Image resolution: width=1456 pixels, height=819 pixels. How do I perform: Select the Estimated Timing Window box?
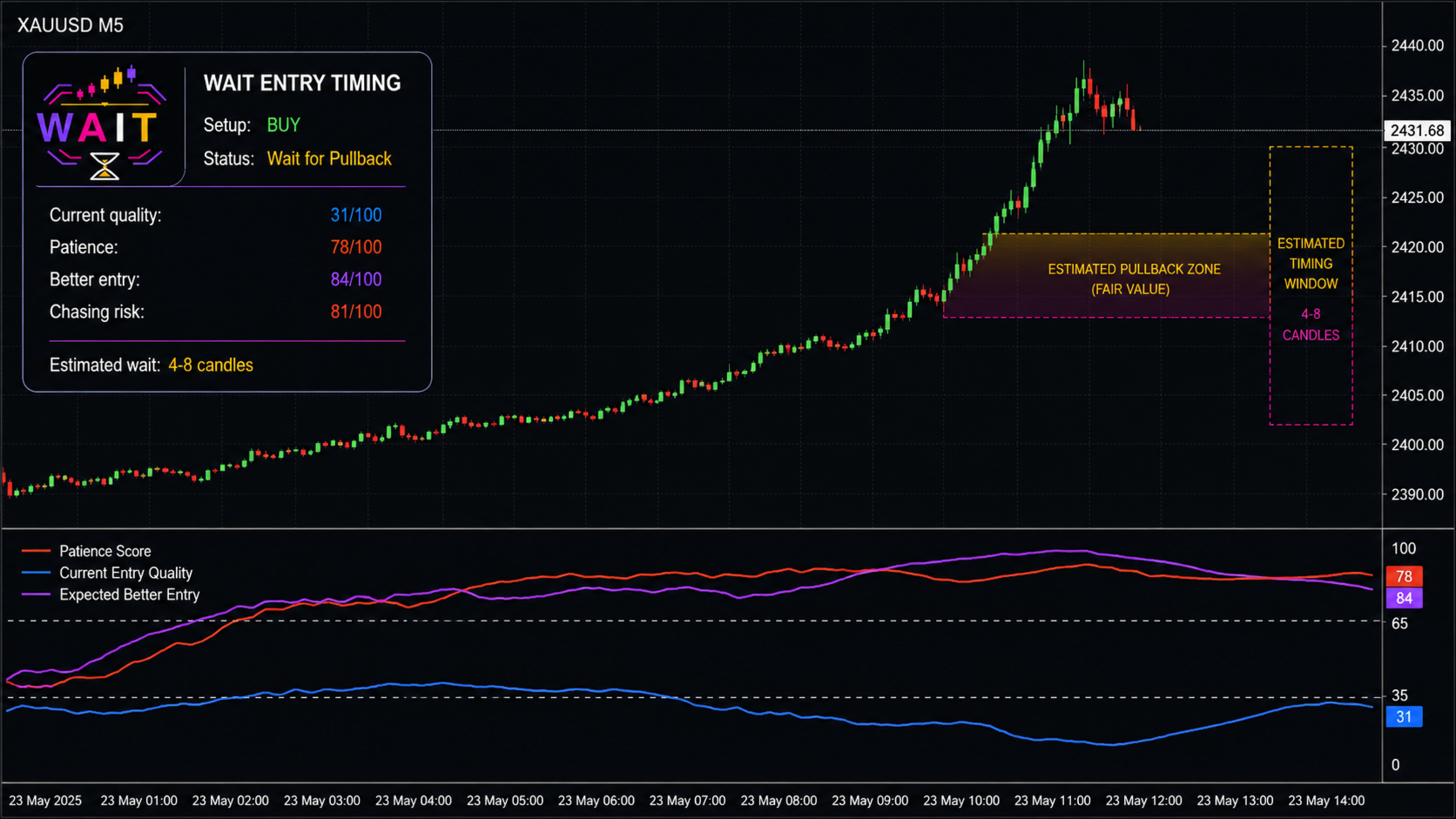1311,285
